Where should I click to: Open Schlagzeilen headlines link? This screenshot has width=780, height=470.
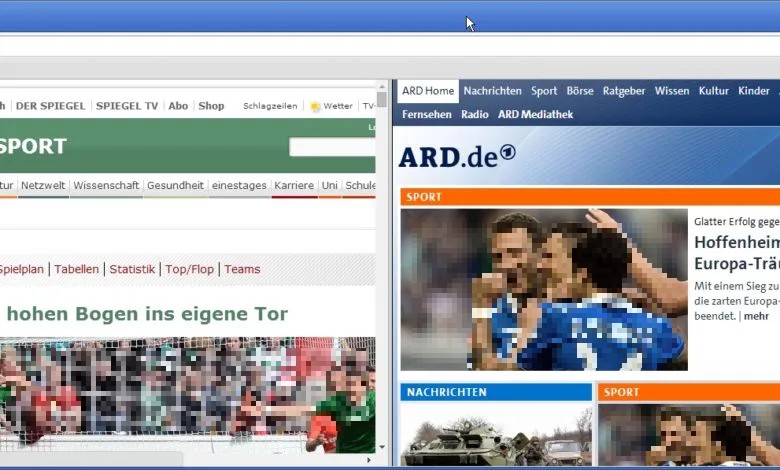tap(270, 106)
